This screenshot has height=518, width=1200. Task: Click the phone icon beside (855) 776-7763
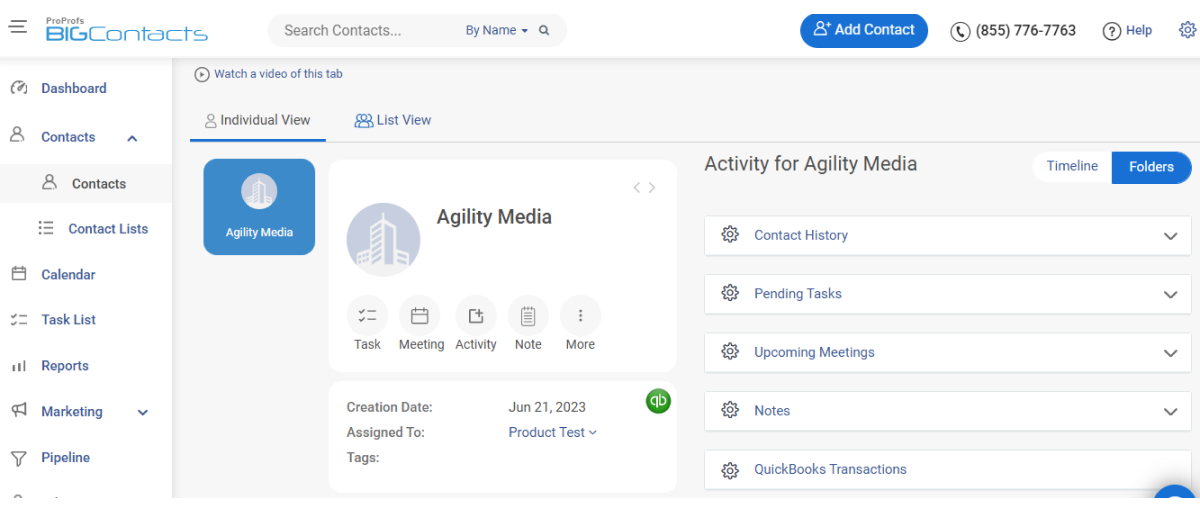pyautogui.click(x=960, y=31)
